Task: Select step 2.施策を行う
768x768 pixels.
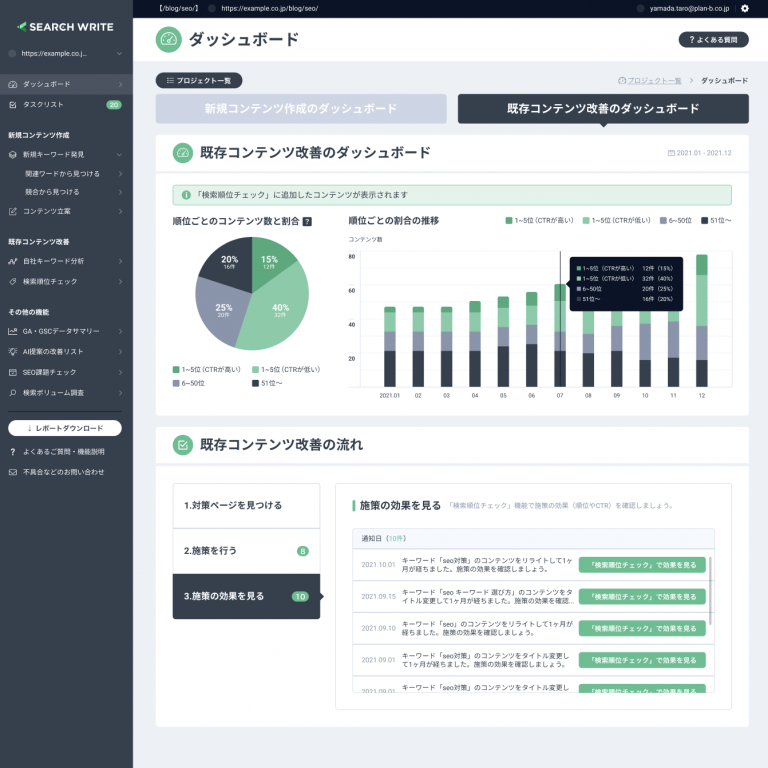Action: (x=246, y=551)
